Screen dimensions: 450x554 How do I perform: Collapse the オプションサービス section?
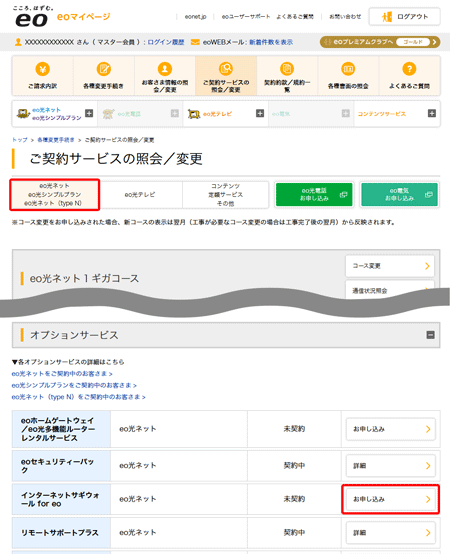tap(430, 335)
